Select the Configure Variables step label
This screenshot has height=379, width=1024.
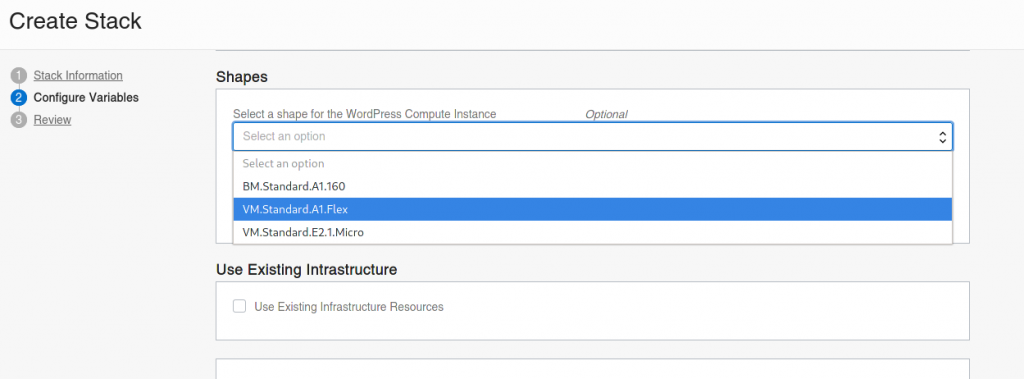click(x=86, y=98)
